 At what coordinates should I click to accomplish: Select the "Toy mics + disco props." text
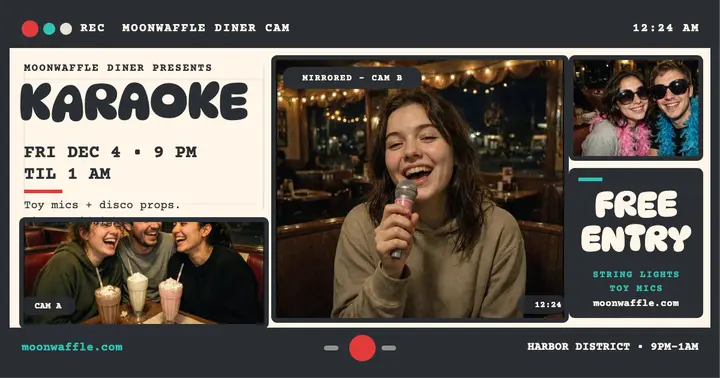102,205
